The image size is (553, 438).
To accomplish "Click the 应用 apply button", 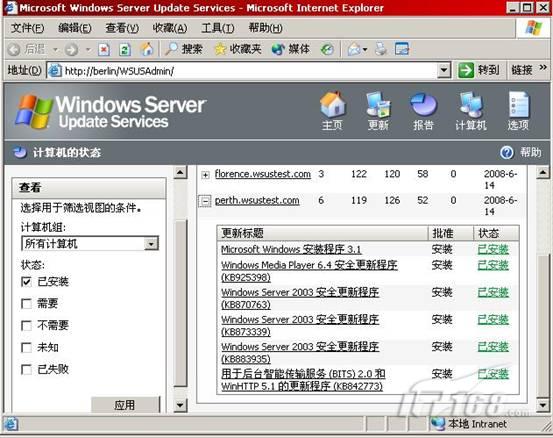I will (x=125, y=405).
